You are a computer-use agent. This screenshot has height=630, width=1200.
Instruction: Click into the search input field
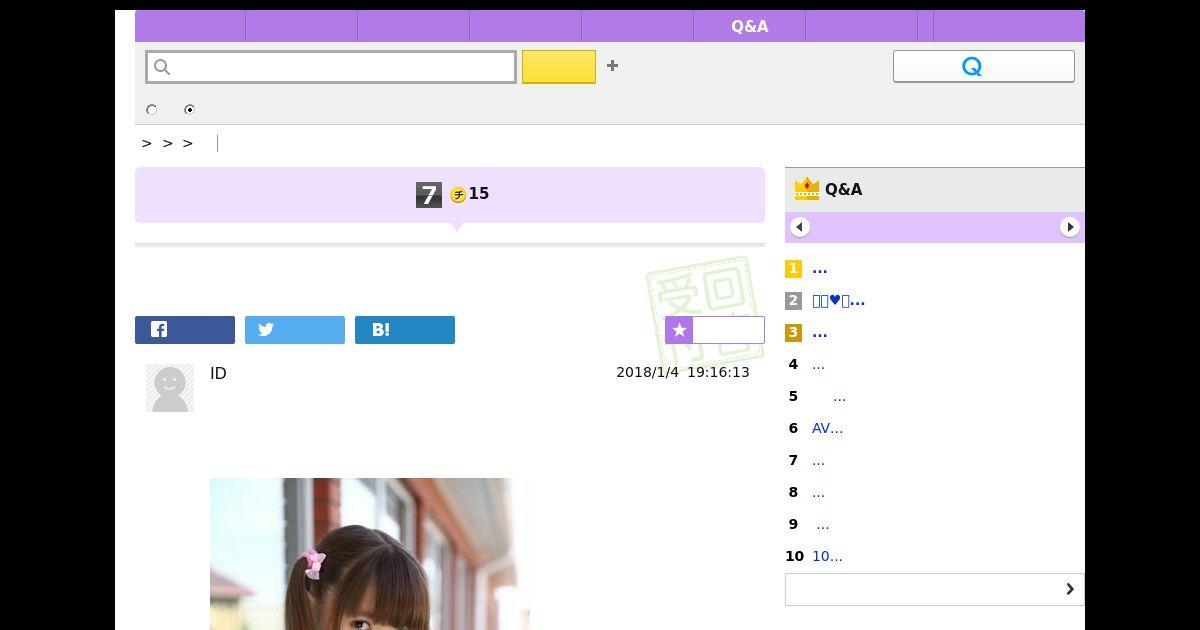[x=331, y=67]
